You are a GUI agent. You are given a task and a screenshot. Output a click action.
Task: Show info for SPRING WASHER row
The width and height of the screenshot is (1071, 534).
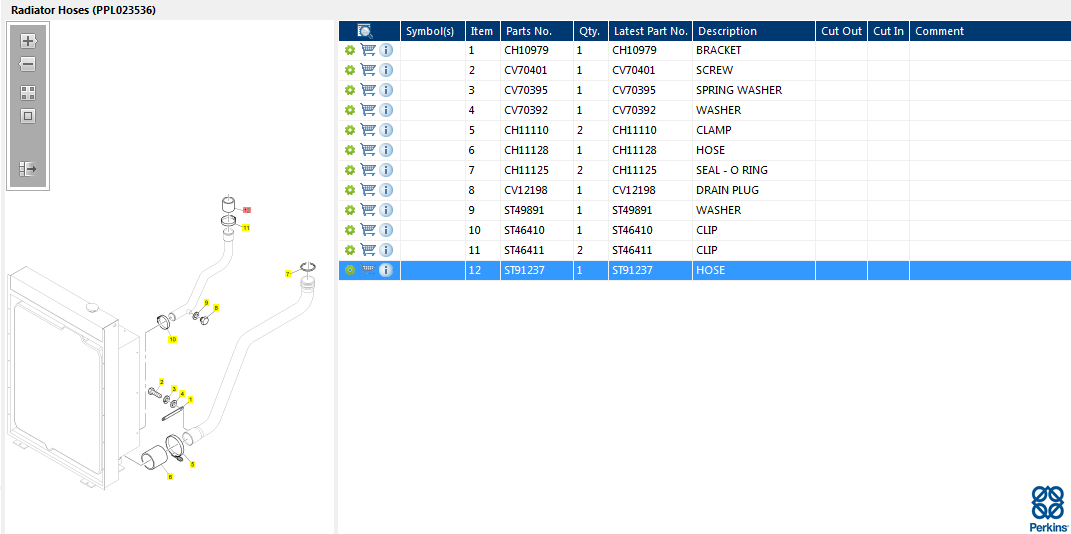[x=386, y=90]
